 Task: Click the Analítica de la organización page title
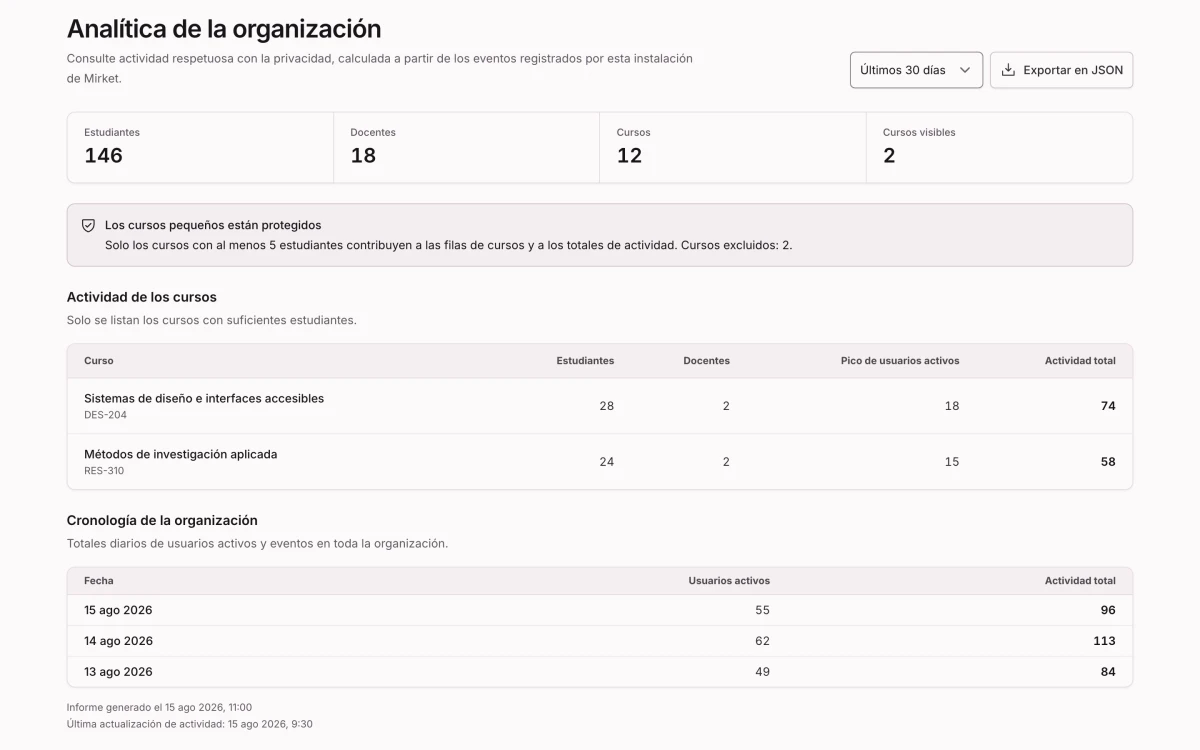(224, 29)
